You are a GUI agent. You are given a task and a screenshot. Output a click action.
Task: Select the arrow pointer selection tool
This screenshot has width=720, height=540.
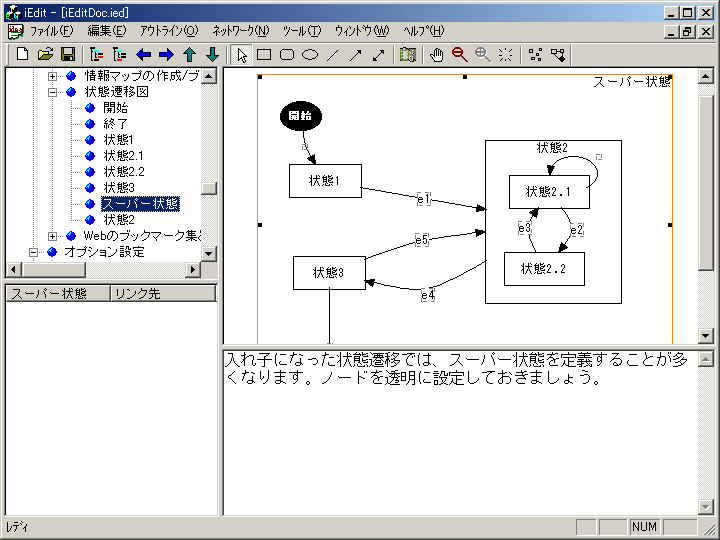point(242,54)
